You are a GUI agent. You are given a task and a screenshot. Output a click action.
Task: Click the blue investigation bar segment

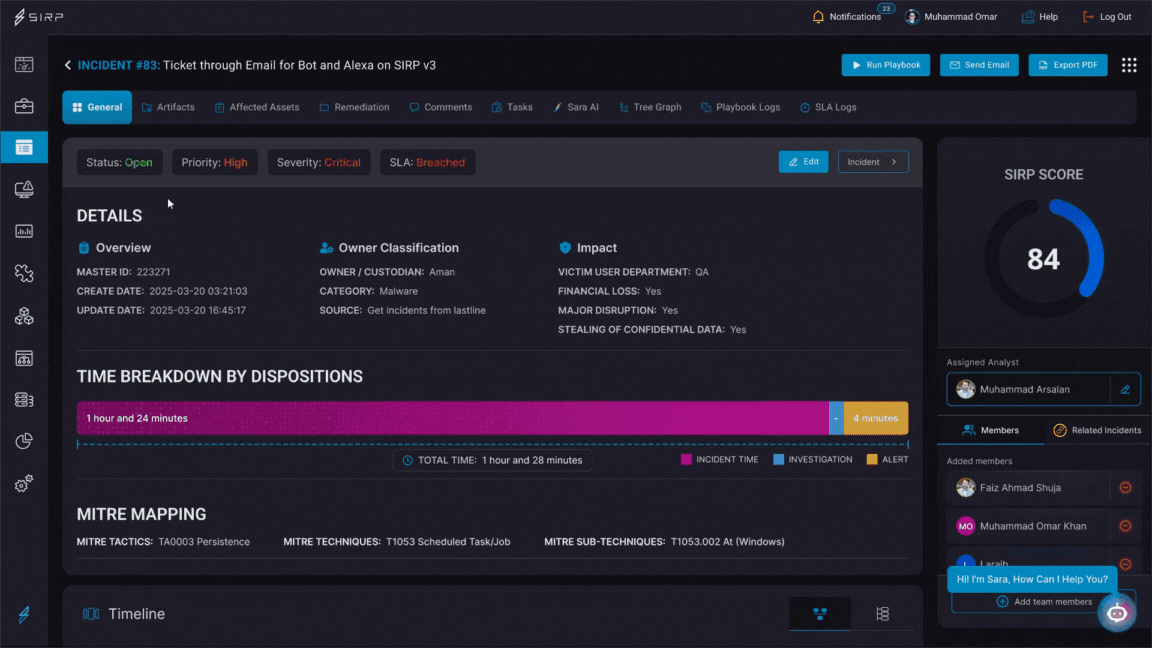click(x=836, y=418)
